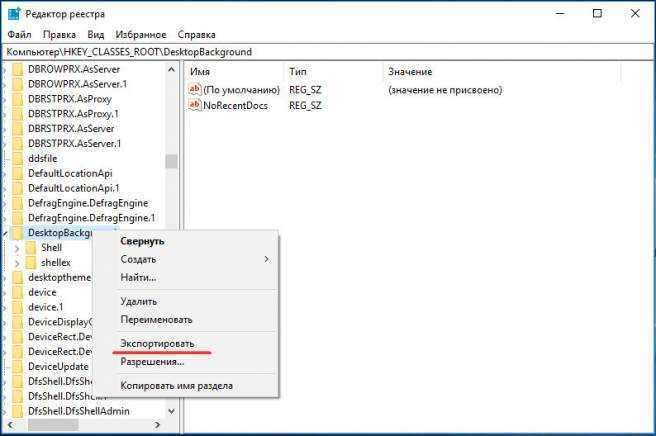Viewport: 656px width, 436px height.
Task: Click the DefaultLocationApi folder icon
Action: (x=18, y=173)
